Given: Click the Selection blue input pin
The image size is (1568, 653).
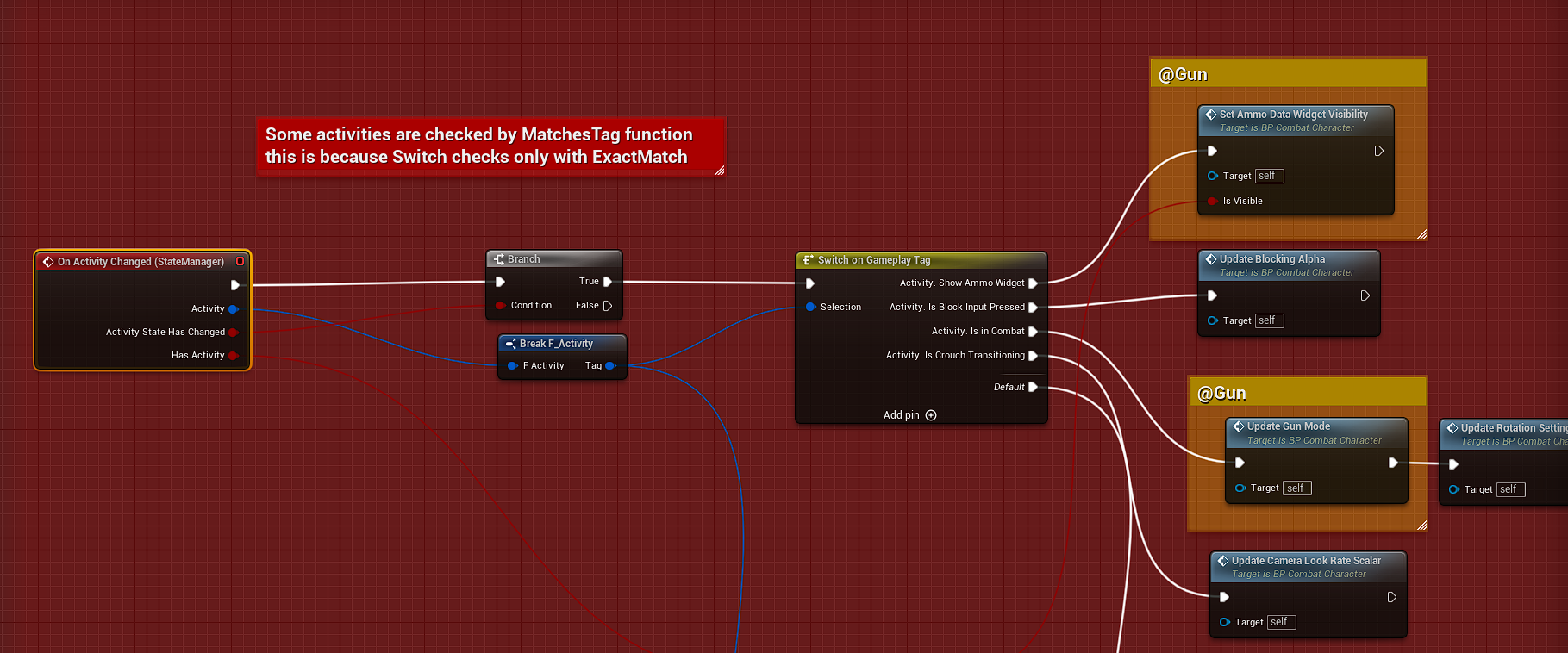Looking at the screenshot, I should pos(810,307).
